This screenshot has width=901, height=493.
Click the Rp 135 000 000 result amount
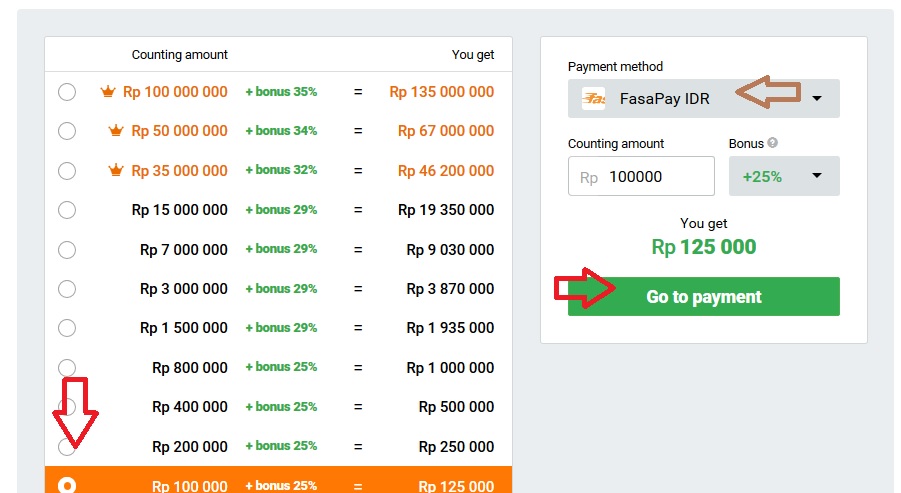441,92
